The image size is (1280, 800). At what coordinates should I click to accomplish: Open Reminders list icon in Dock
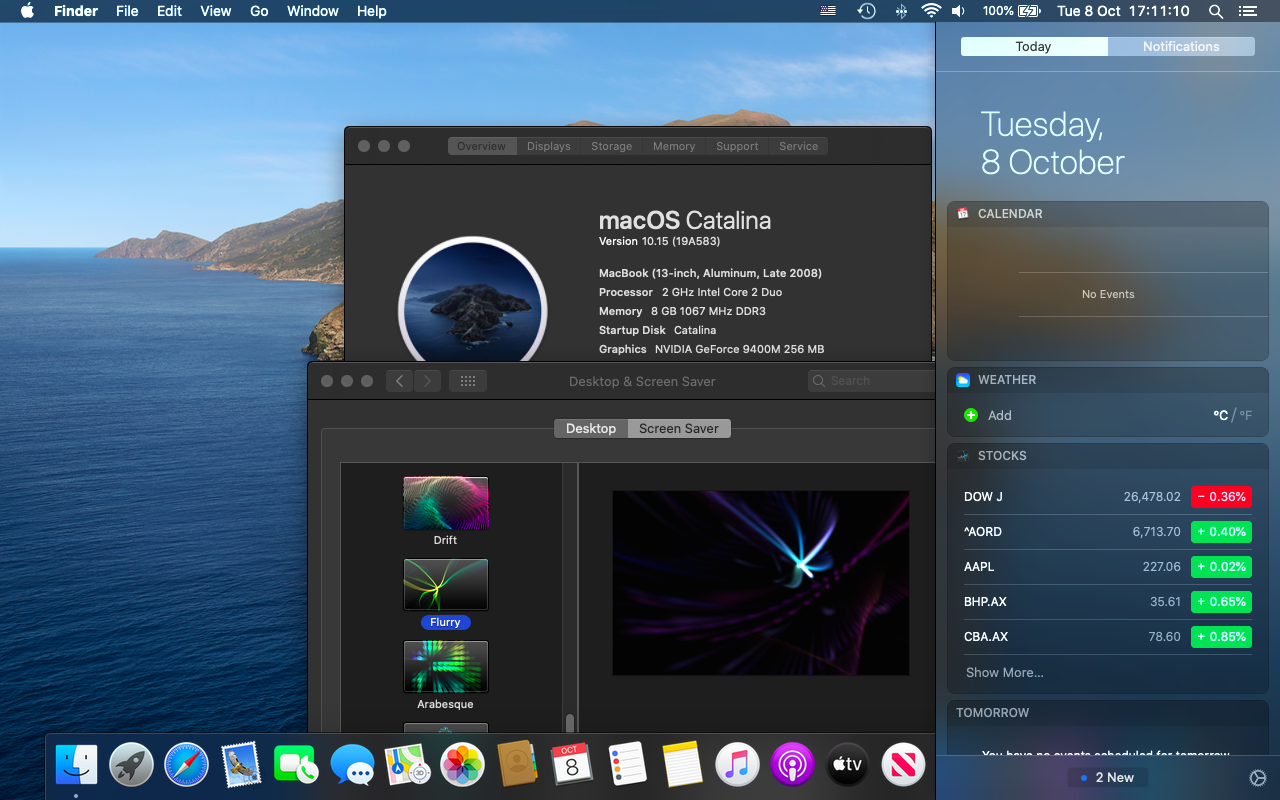point(627,765)
